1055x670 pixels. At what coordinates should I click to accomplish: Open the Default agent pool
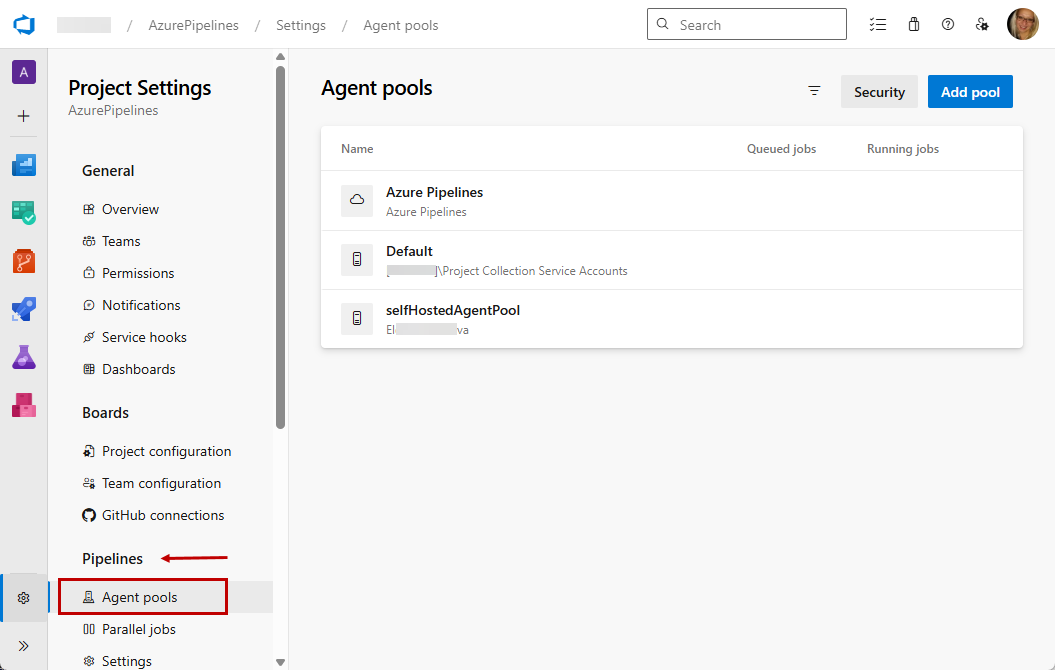point(409,252)
